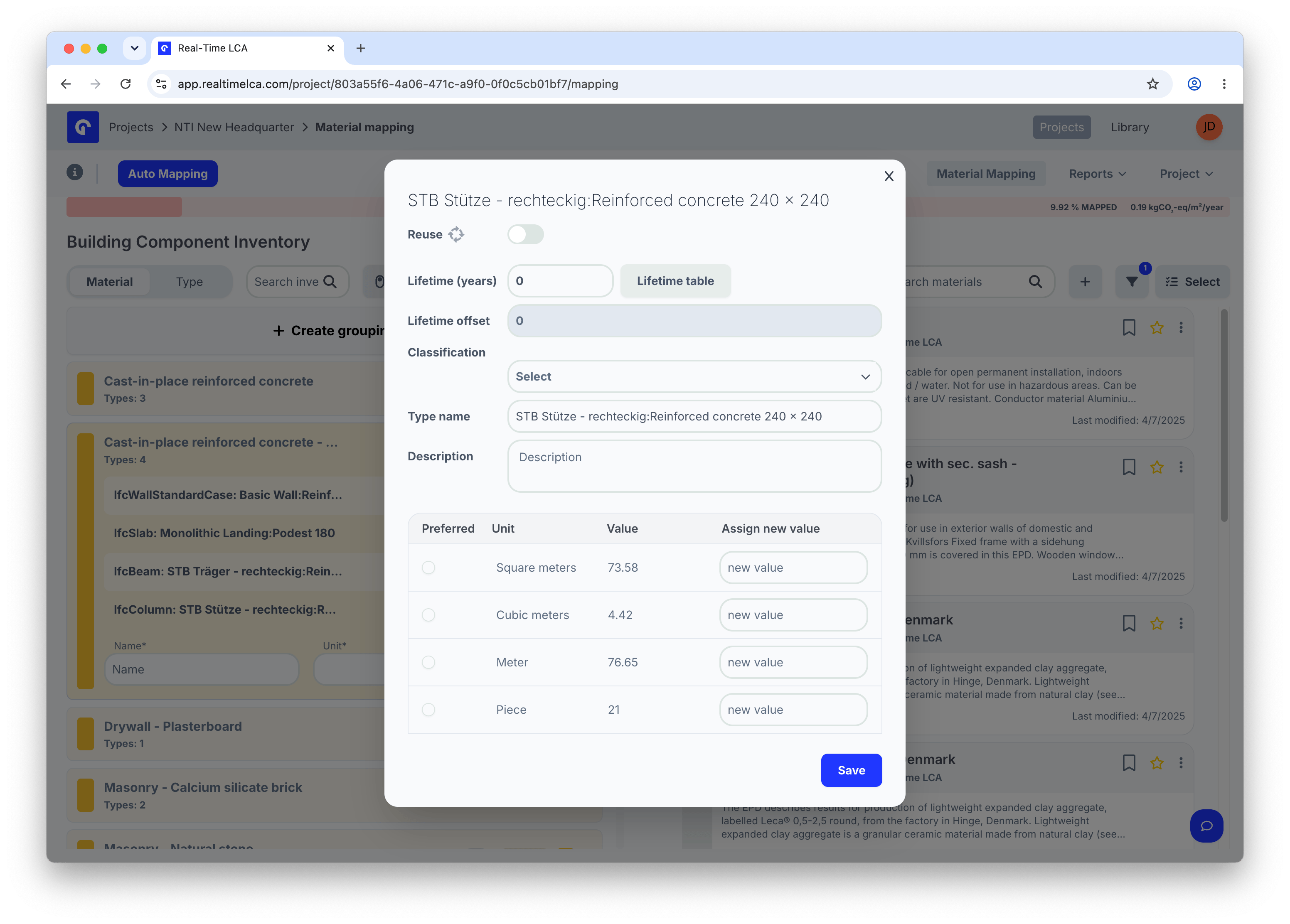The height and width of the screenshot is (924, 1290).
Task: Click the Name input in the grouping form
Action: click(x=201, y=669)
